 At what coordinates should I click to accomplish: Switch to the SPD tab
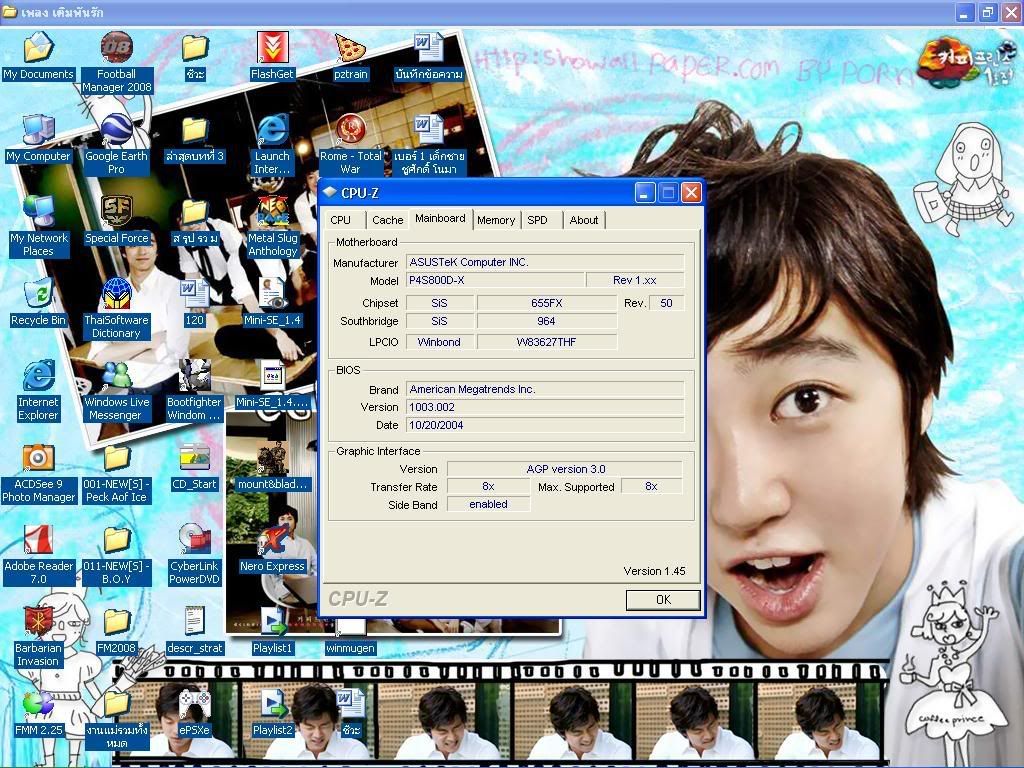coord(538,220)
